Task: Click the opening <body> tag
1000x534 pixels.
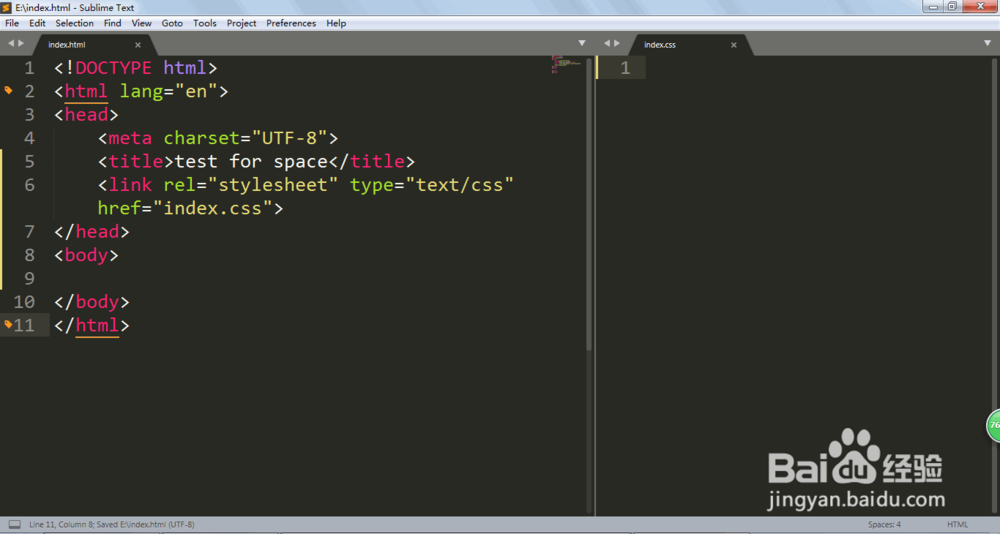Action: pyautogui.click(x=87, y=255)
